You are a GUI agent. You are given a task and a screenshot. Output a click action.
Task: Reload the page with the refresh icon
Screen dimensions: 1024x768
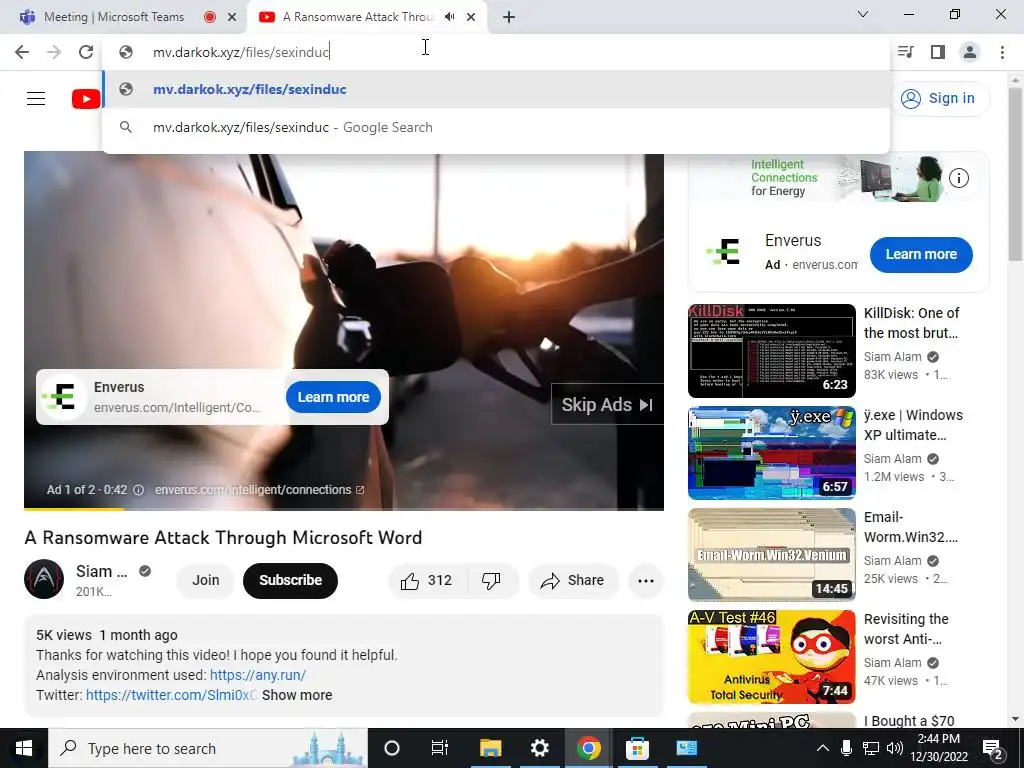[x=86, y=52]
